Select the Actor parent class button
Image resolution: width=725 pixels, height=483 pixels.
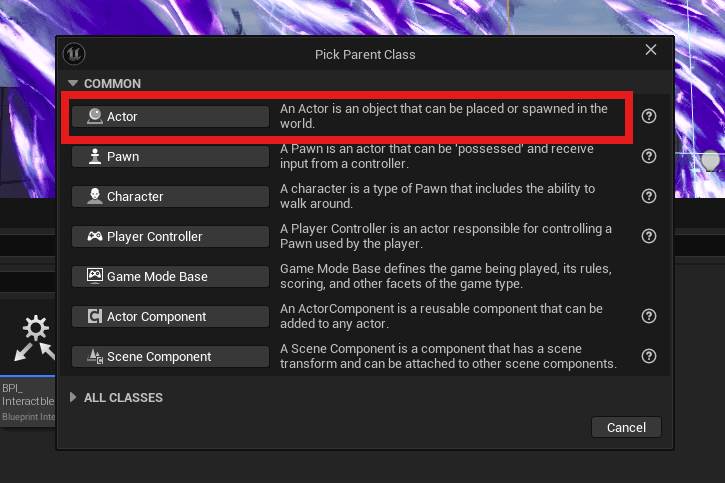170,116
